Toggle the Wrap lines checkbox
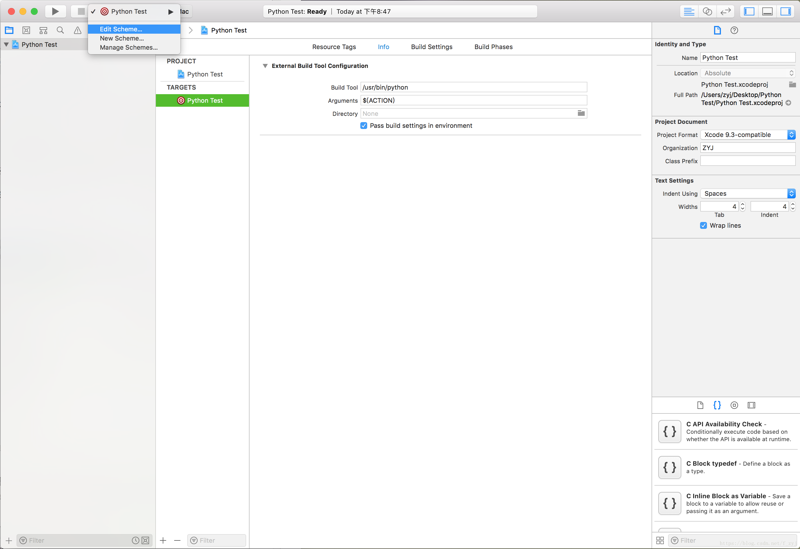 tap(704, 226)
